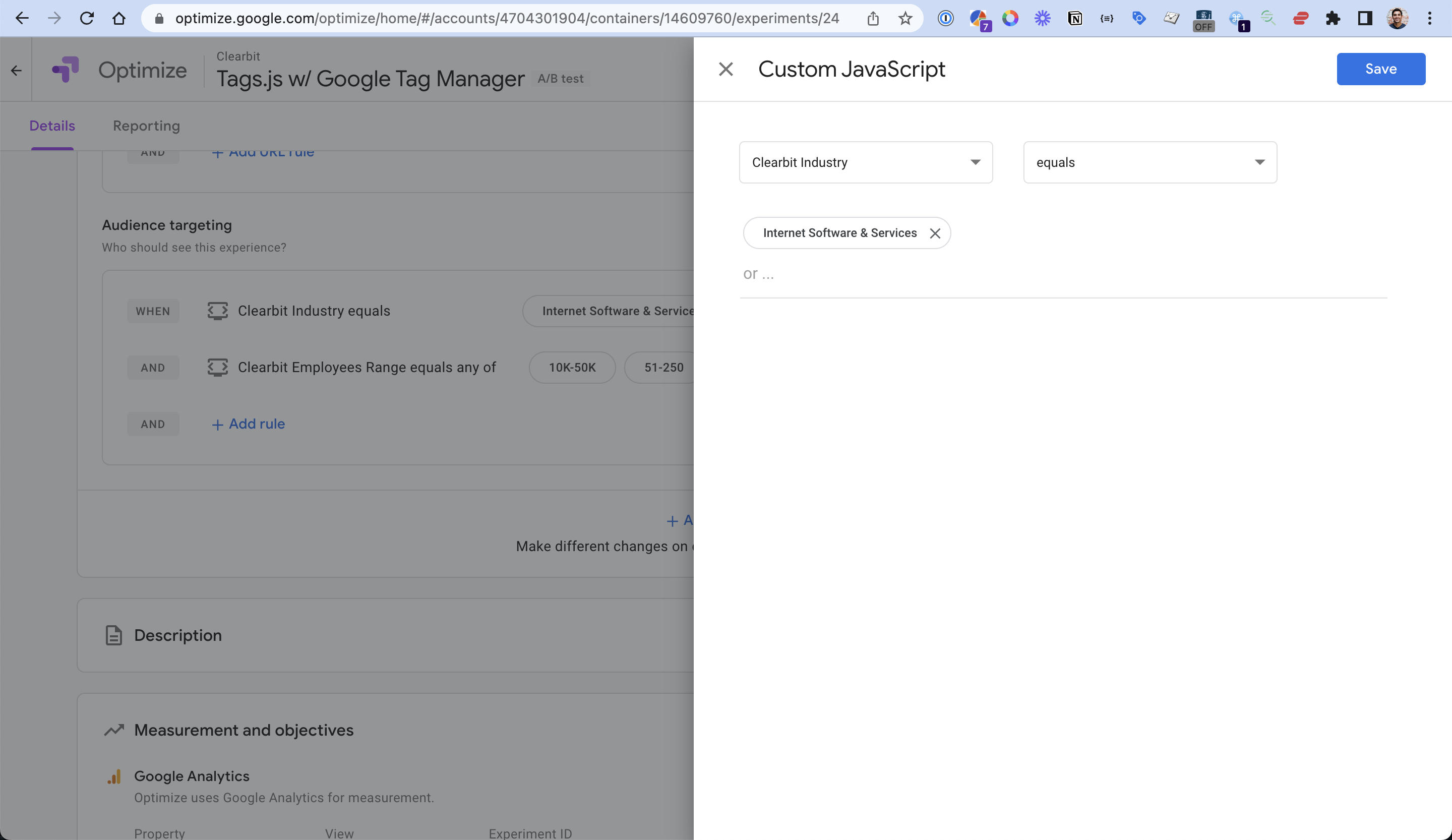The width and height of the screenshot is (1452, 840).
Task: Open the 1Password extension
Action: [x=945, y=19]
